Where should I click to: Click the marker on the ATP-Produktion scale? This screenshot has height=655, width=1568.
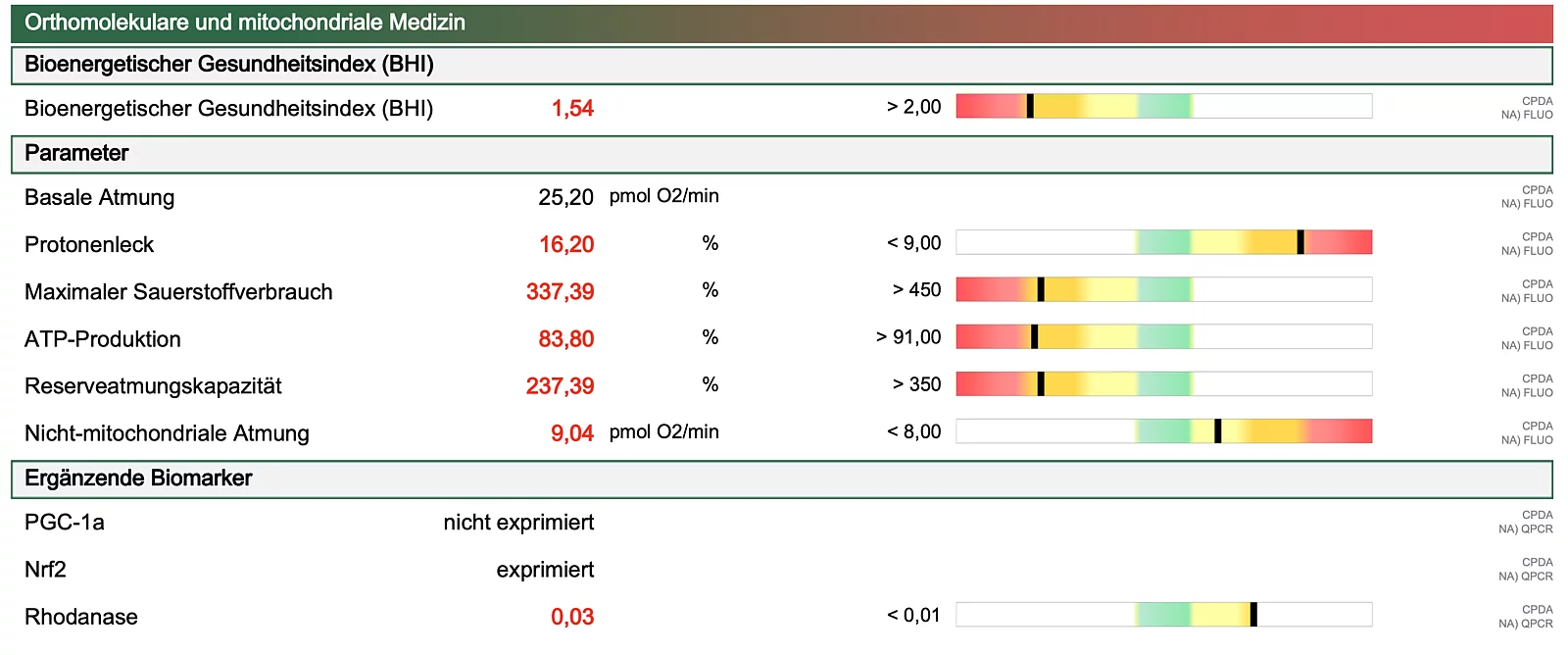(1034, 336)
